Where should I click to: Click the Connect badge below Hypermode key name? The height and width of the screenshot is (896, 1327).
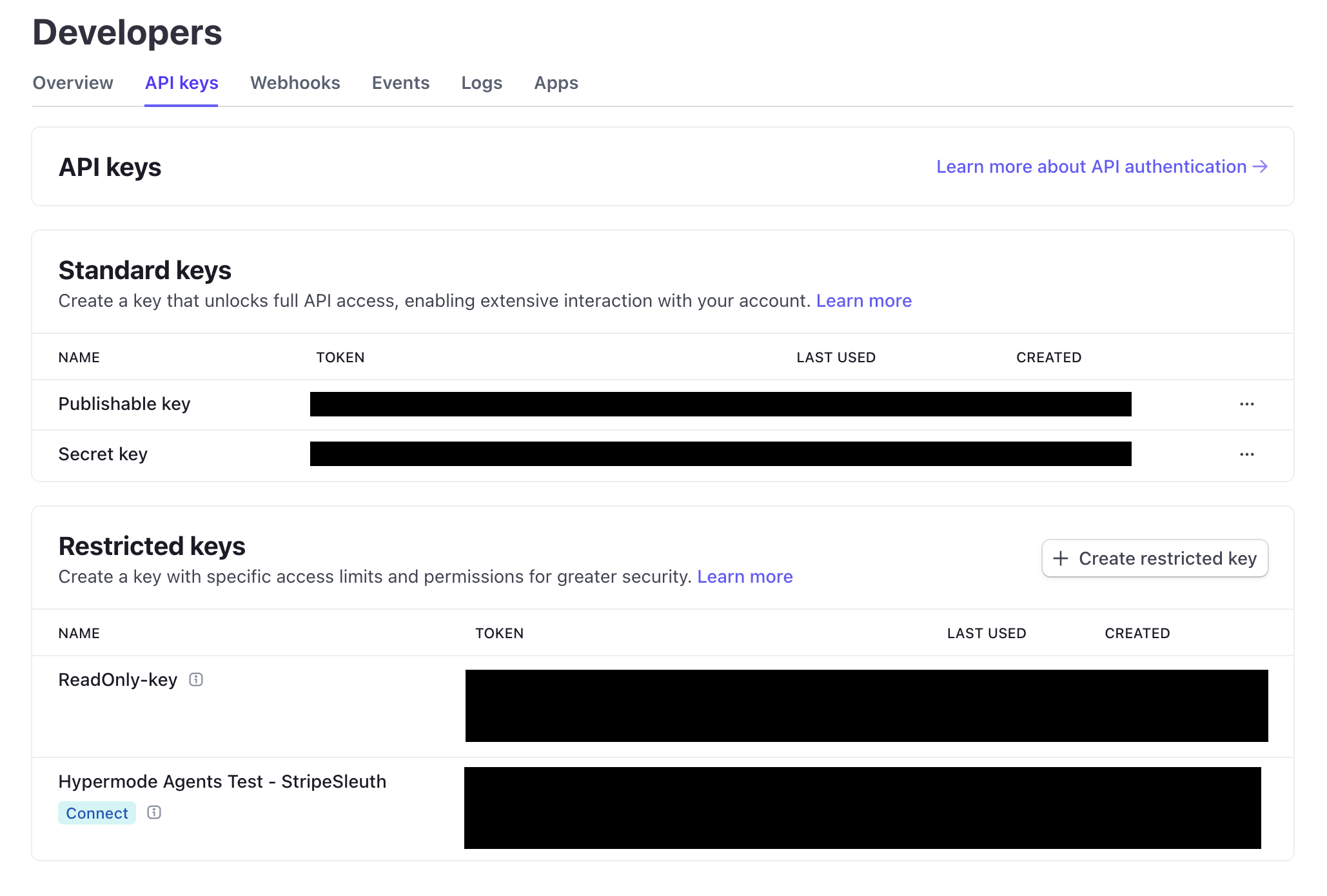[x=96, y=813]
